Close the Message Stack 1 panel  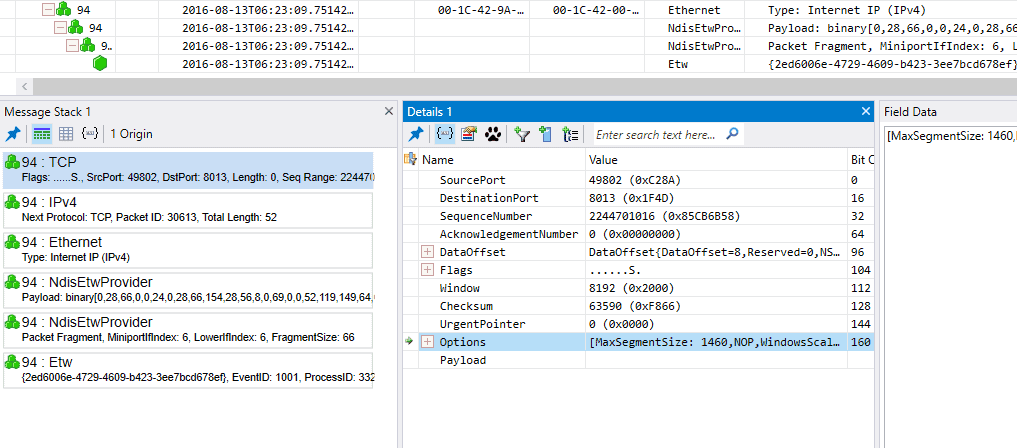tap(389, 111)
